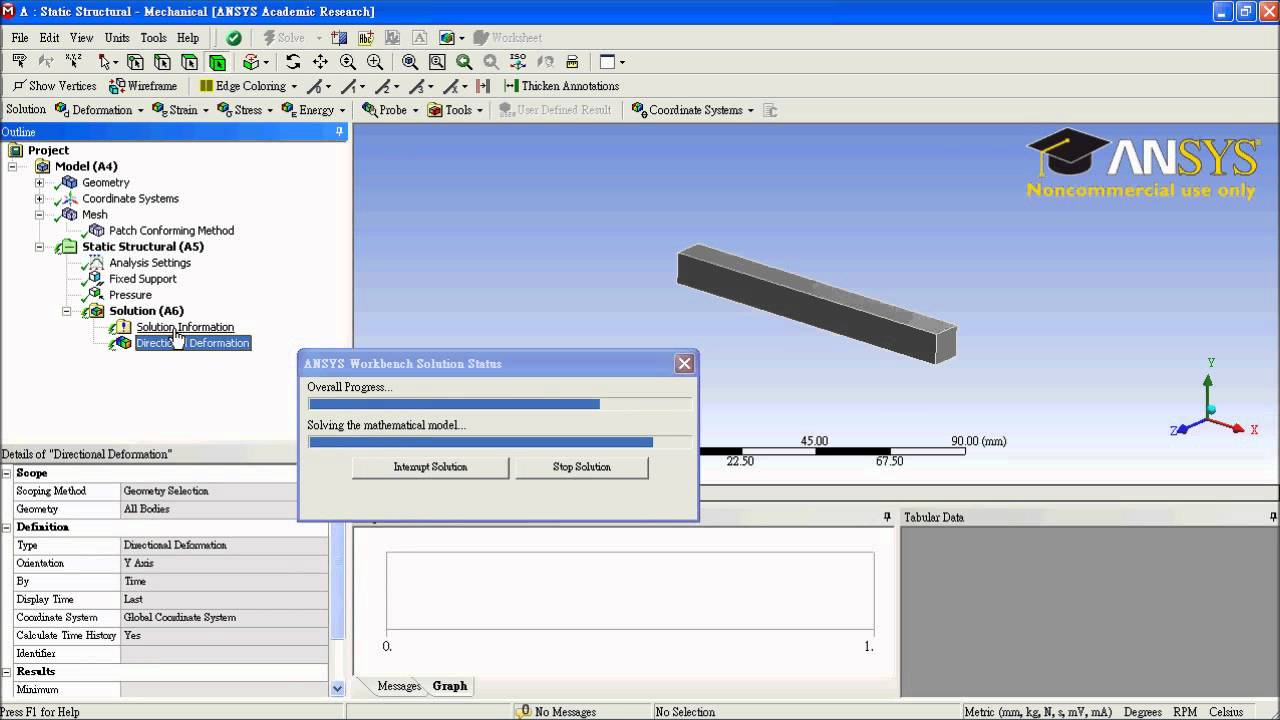This screenshot has width=1280, height=720.
Task: Click the Zoom To Fit icon
Action: click(410, 62)
